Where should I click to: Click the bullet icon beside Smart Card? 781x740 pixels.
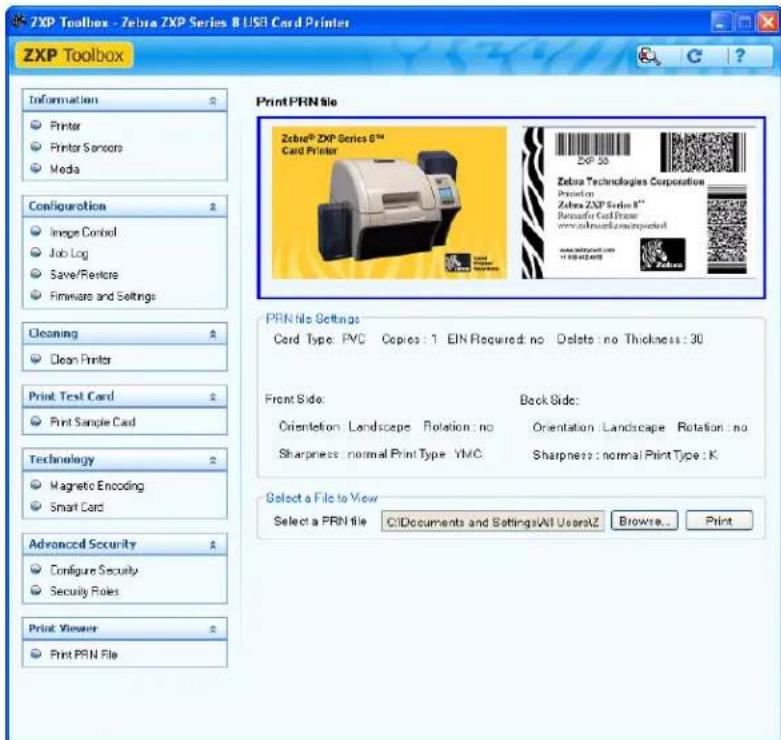pos(36,506)
